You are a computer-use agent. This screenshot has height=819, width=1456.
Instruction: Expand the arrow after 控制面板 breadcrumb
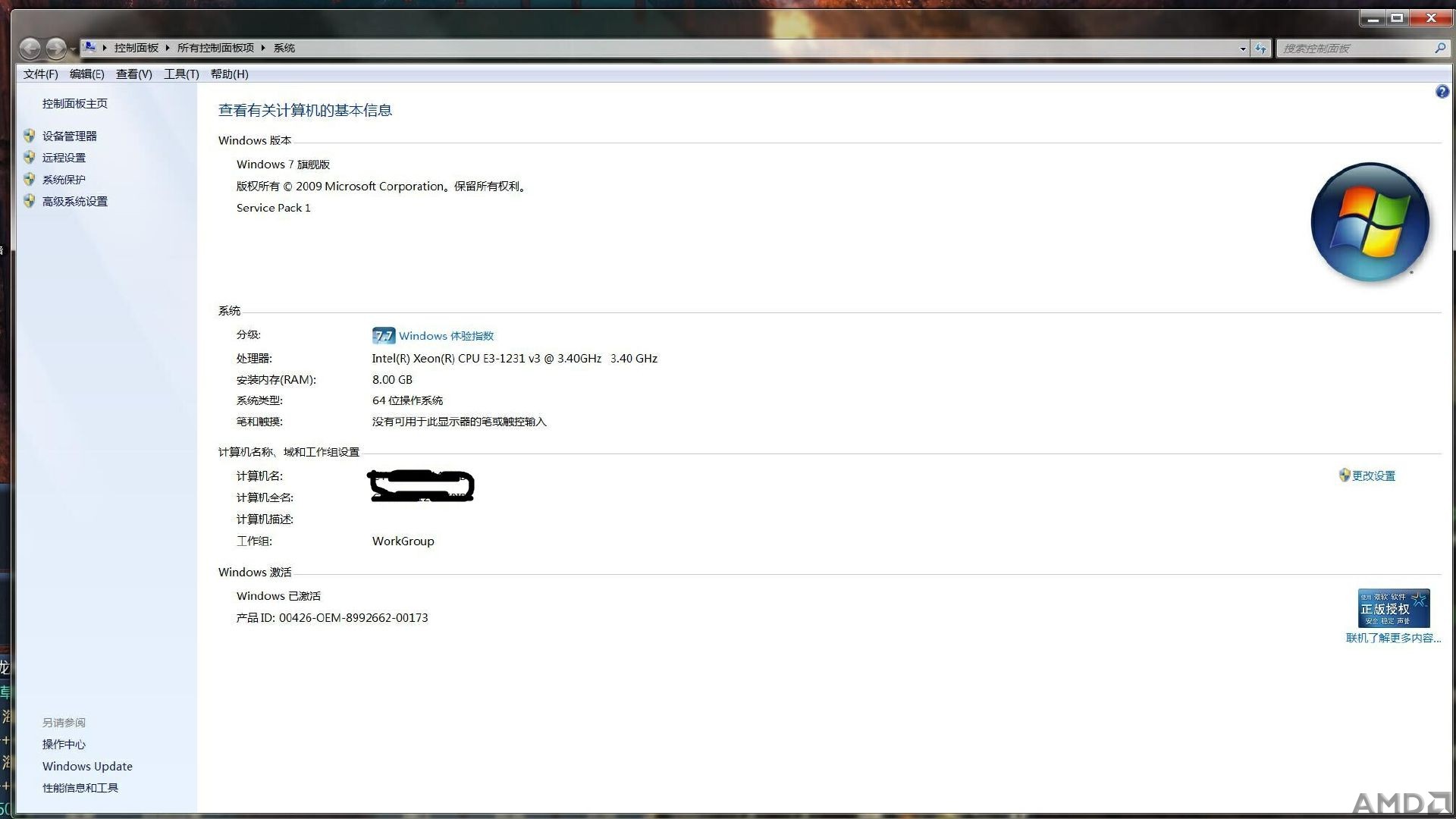pos(168,48)
